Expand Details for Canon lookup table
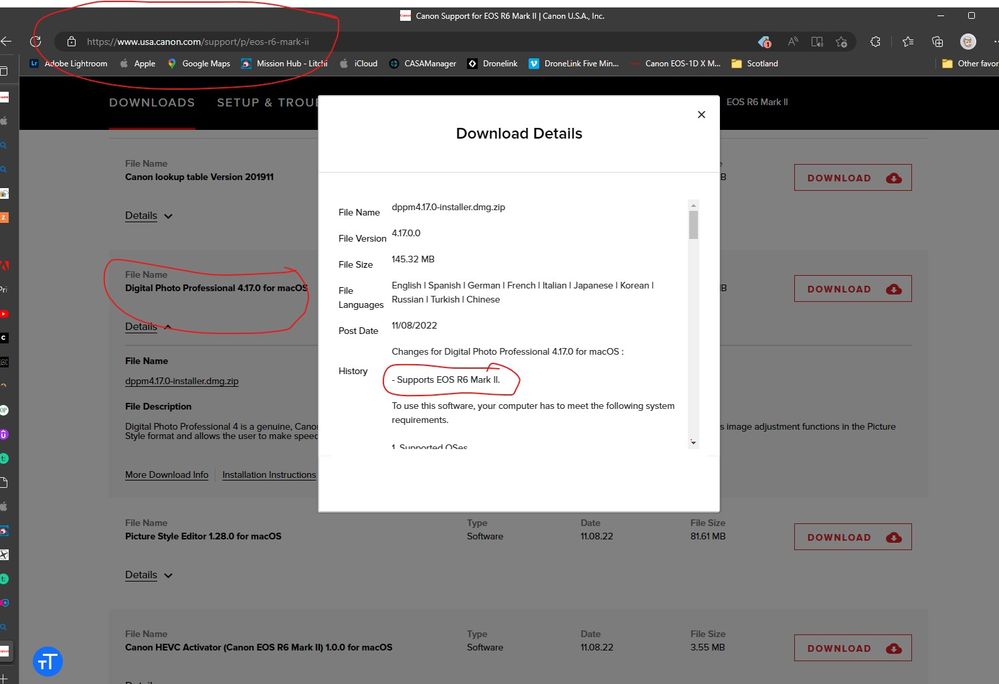Image resolution: width=999 pixels, height=684 pixels. point(148,216)
